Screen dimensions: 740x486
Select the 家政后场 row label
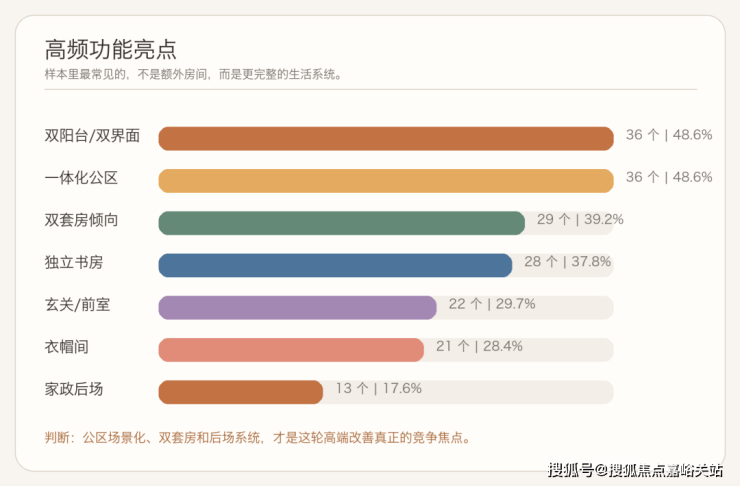74,389
